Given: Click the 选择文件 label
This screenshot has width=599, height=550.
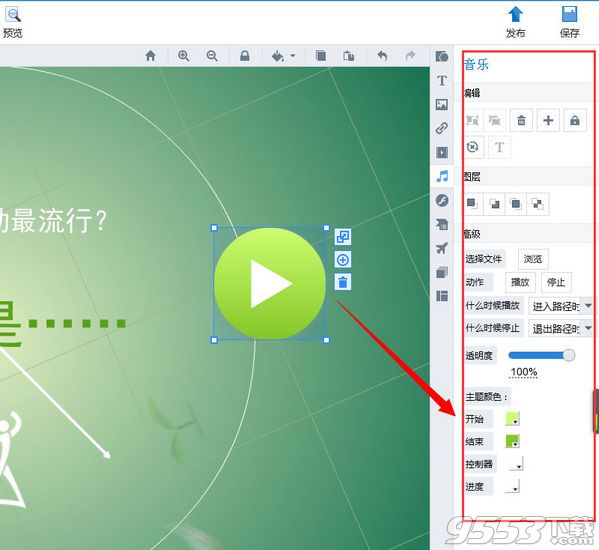Looking at the screenshot, I should point(484,259).
